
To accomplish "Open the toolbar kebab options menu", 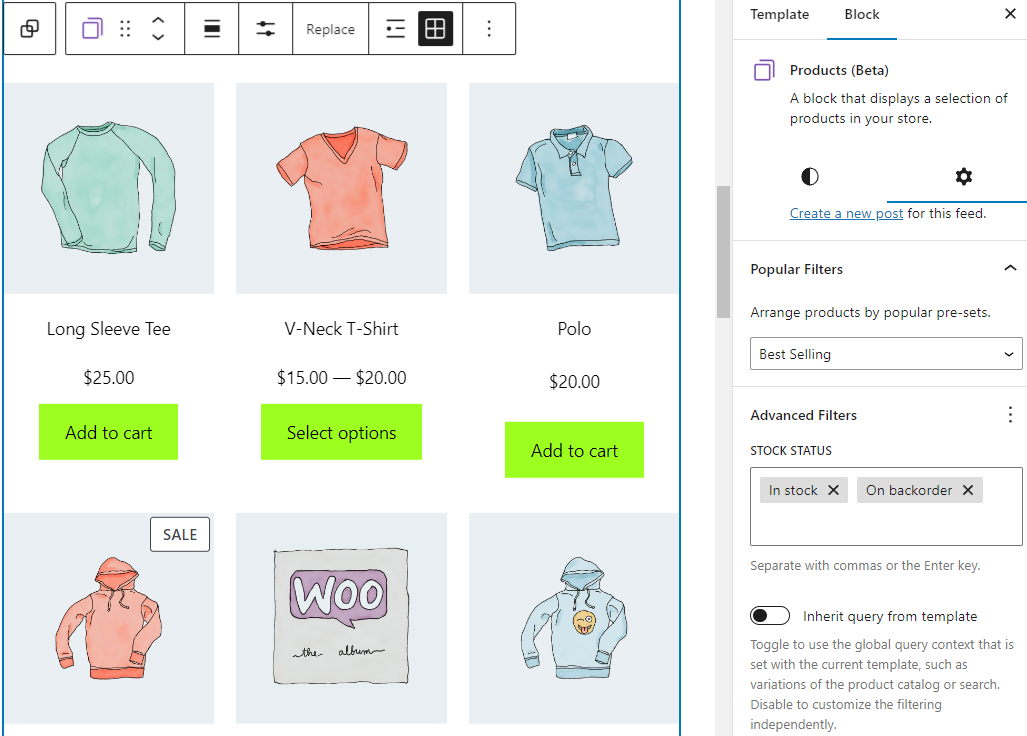I will pyautogui.click(x=489, y=28).
